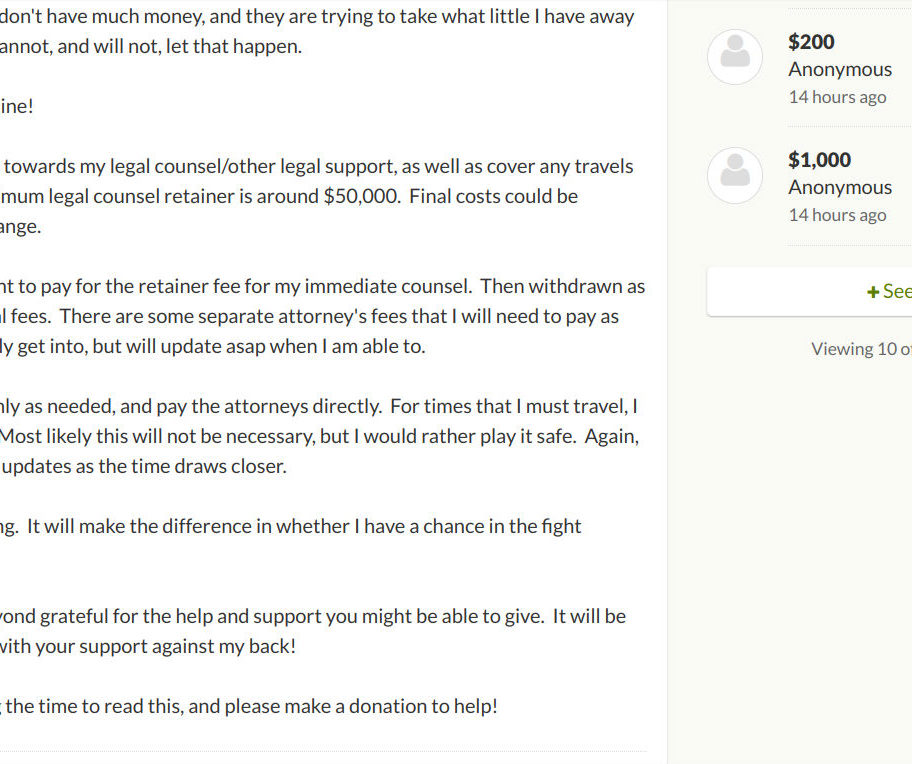Click the $50,000 retainer figure in the story
The width and height of the screenshot is (912, 764).
(x=362, y=197)
